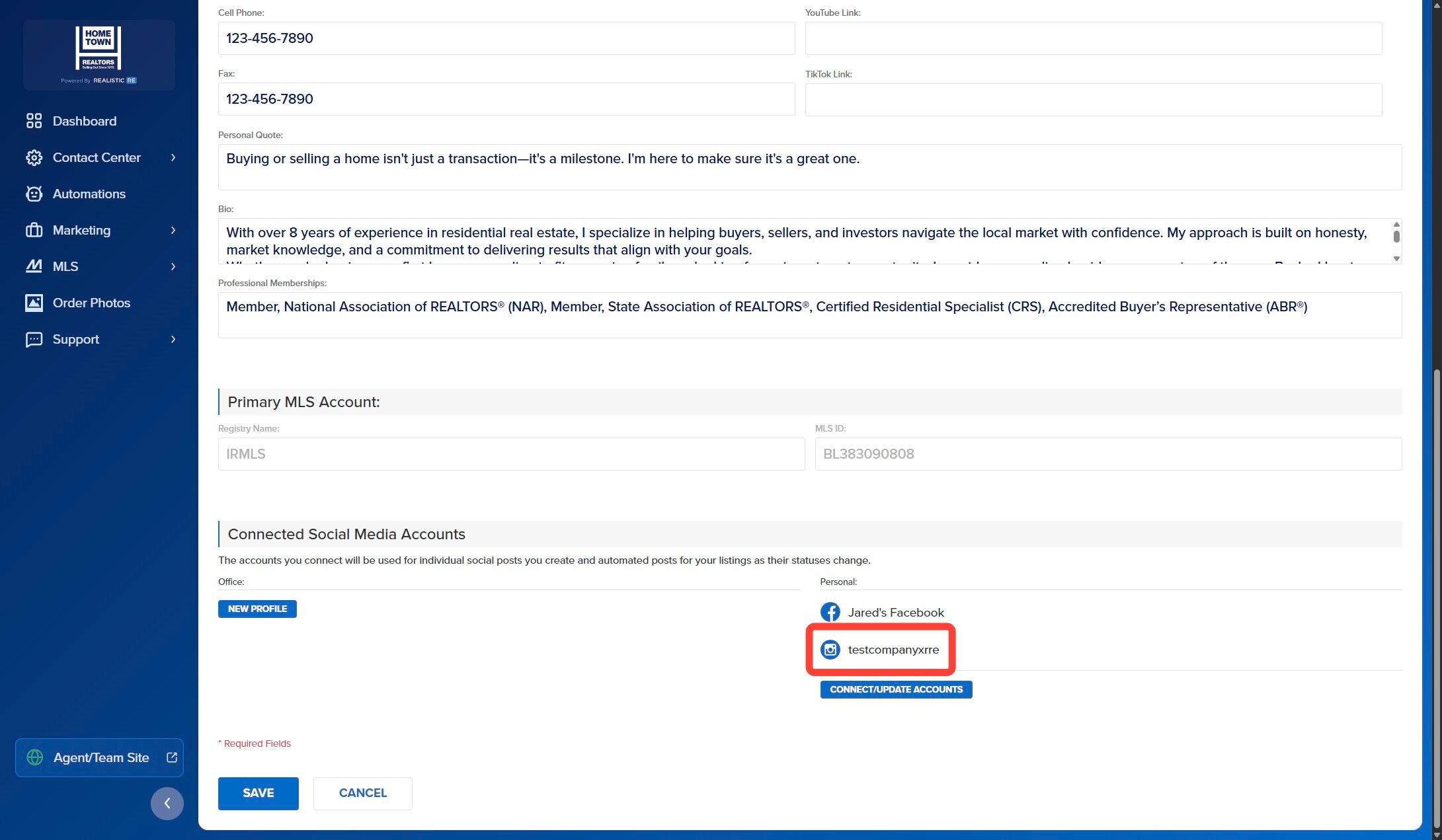Open the Agent/Team Site link

pos(99,757)
